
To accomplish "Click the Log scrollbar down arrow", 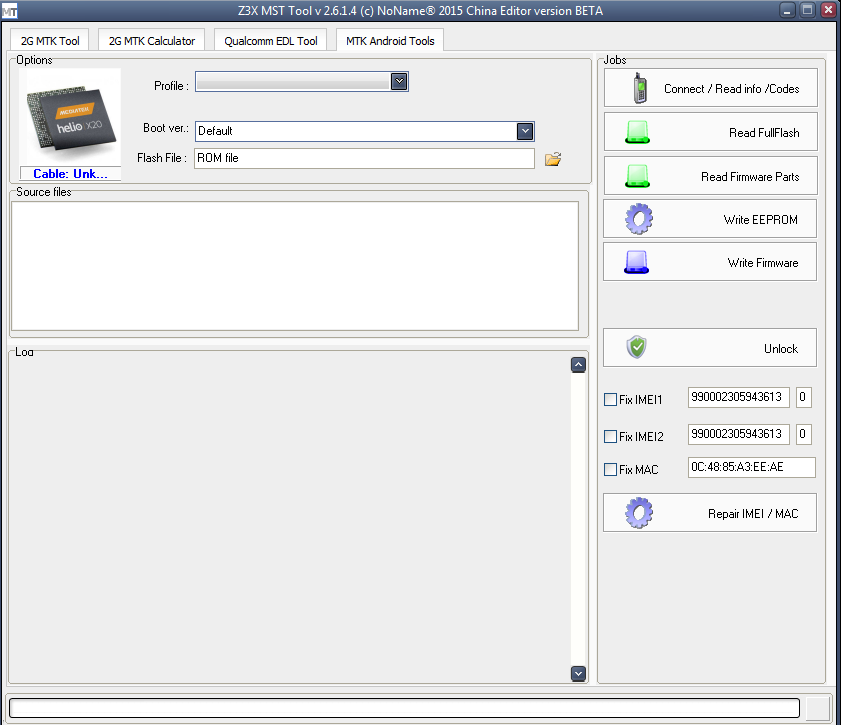I will (578, 673).
